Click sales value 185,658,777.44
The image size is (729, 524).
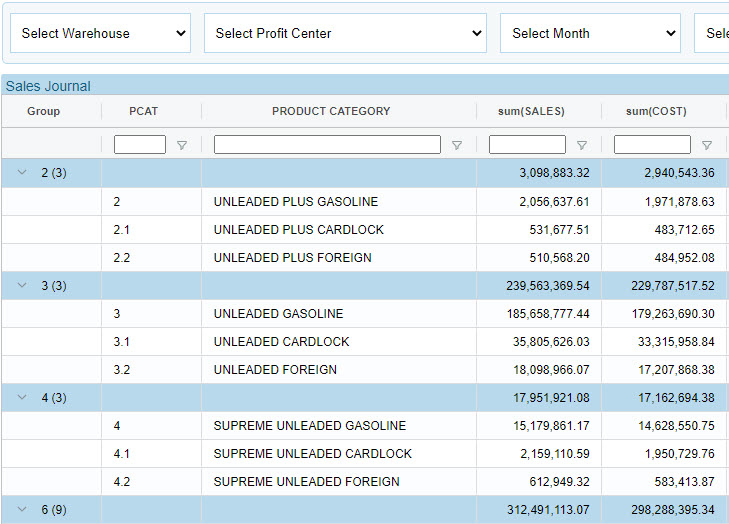[548, 314]
